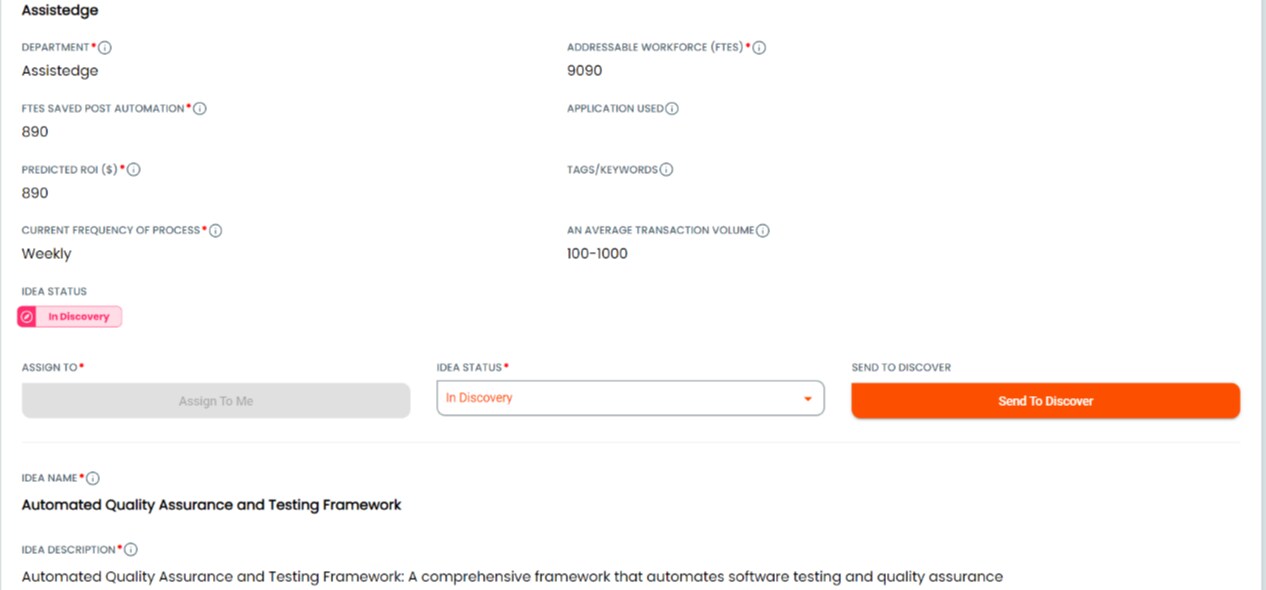1266x590 pixels.
Task: Click the Weekly frequency value
Action: tap(47, 254)
